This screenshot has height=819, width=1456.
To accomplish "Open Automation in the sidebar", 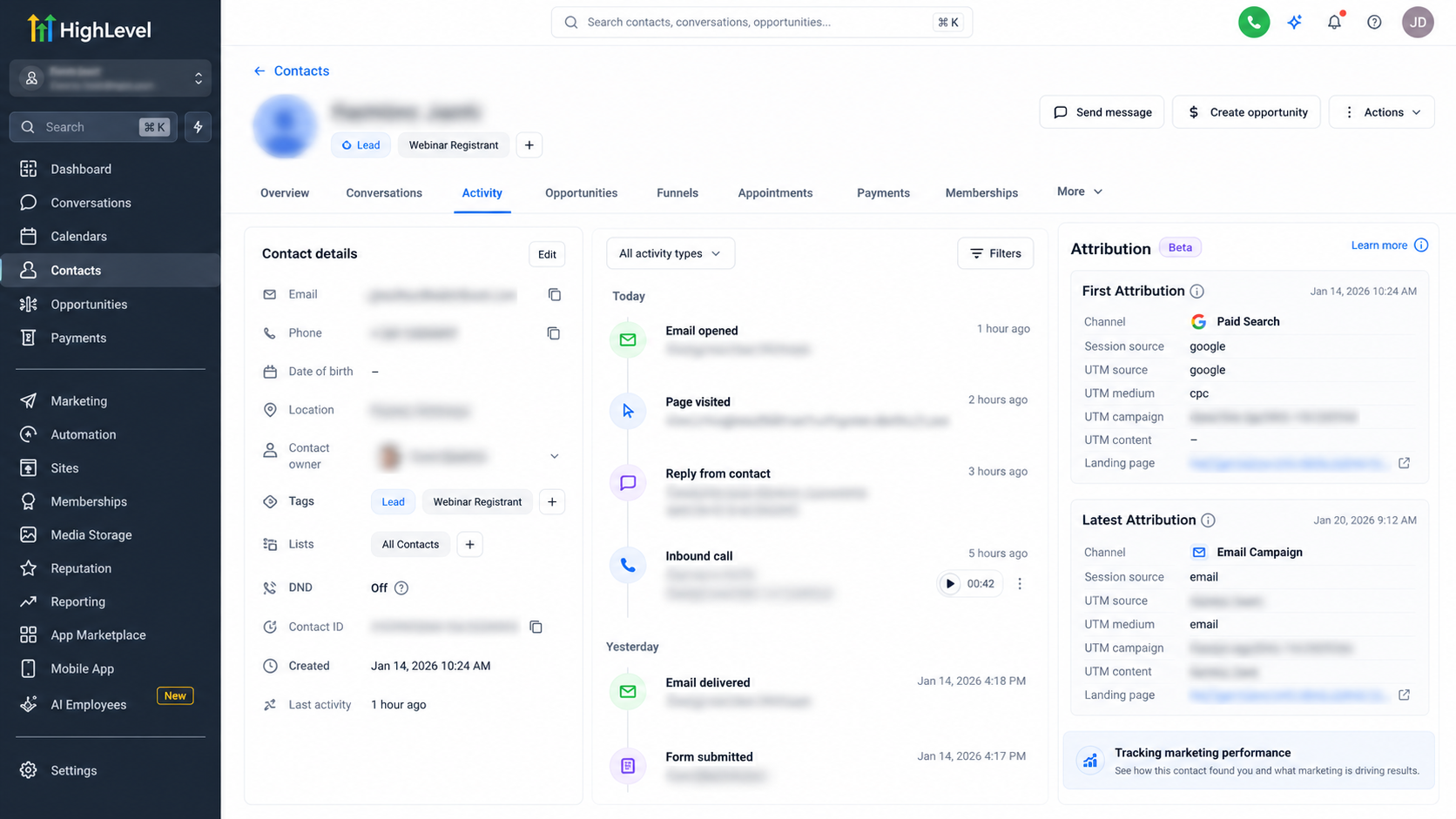I will tap(84, 434).
